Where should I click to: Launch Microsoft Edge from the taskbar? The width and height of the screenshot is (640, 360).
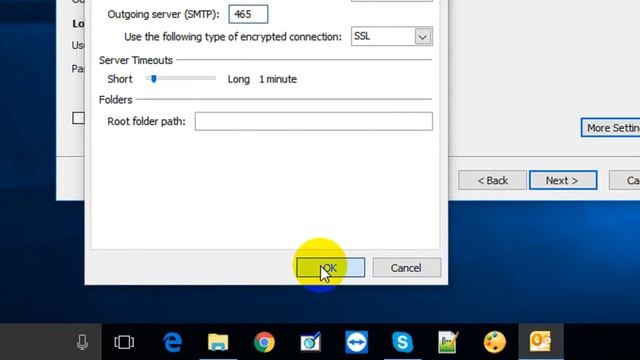tap(172, 342)
